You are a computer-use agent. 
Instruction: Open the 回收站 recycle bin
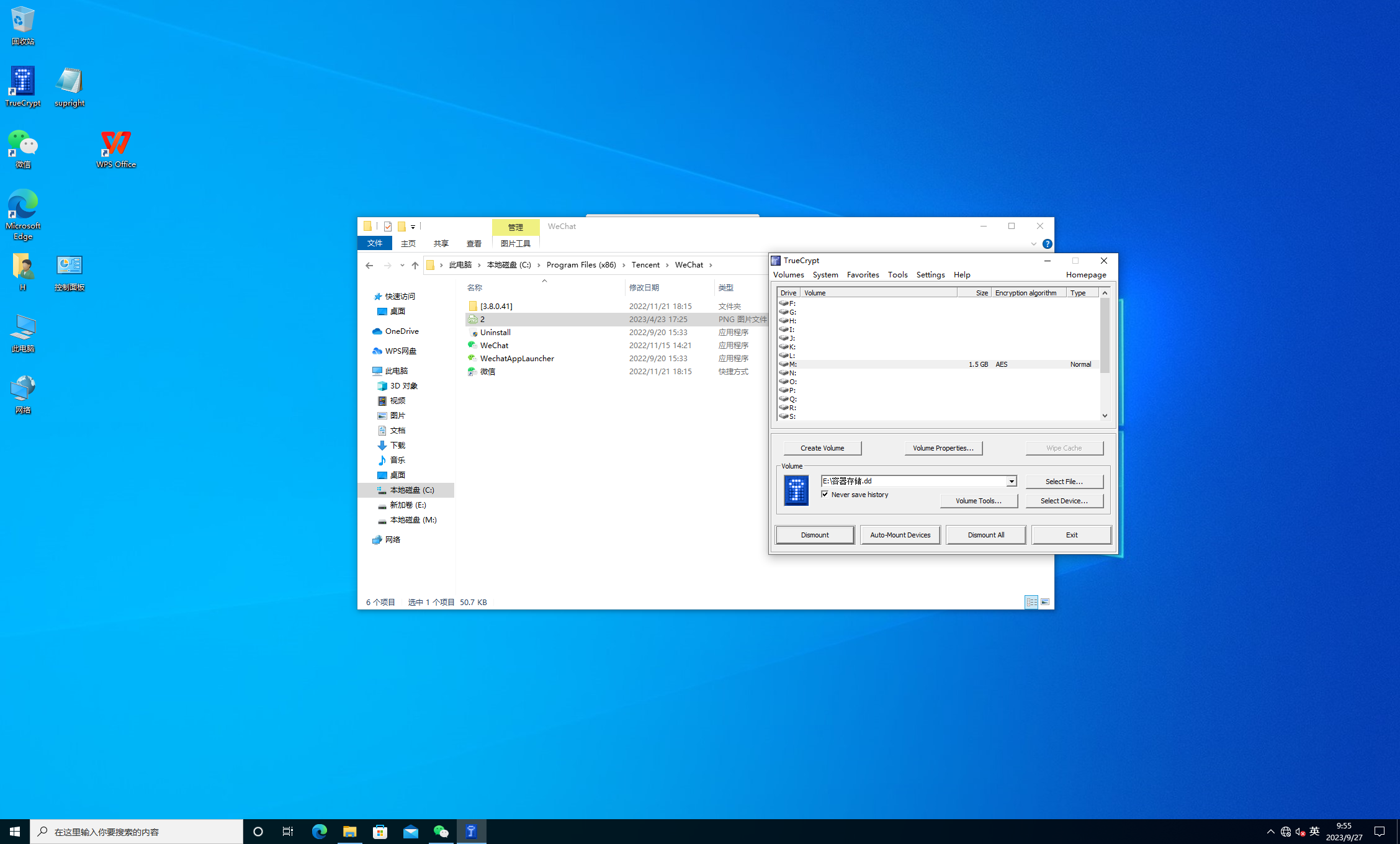[x=23, y=26]
